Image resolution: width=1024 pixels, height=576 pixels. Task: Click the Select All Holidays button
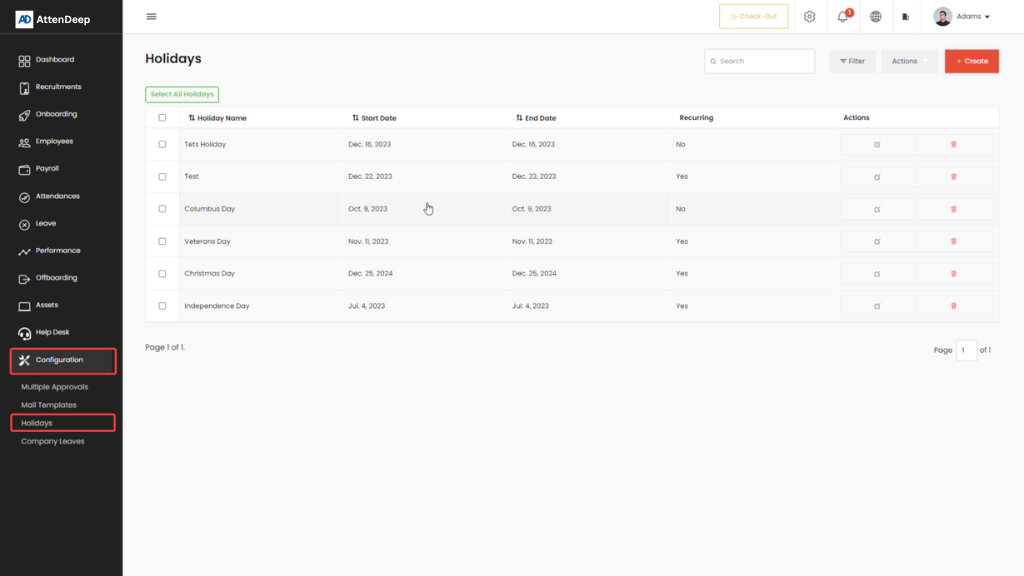coord(182,94)
